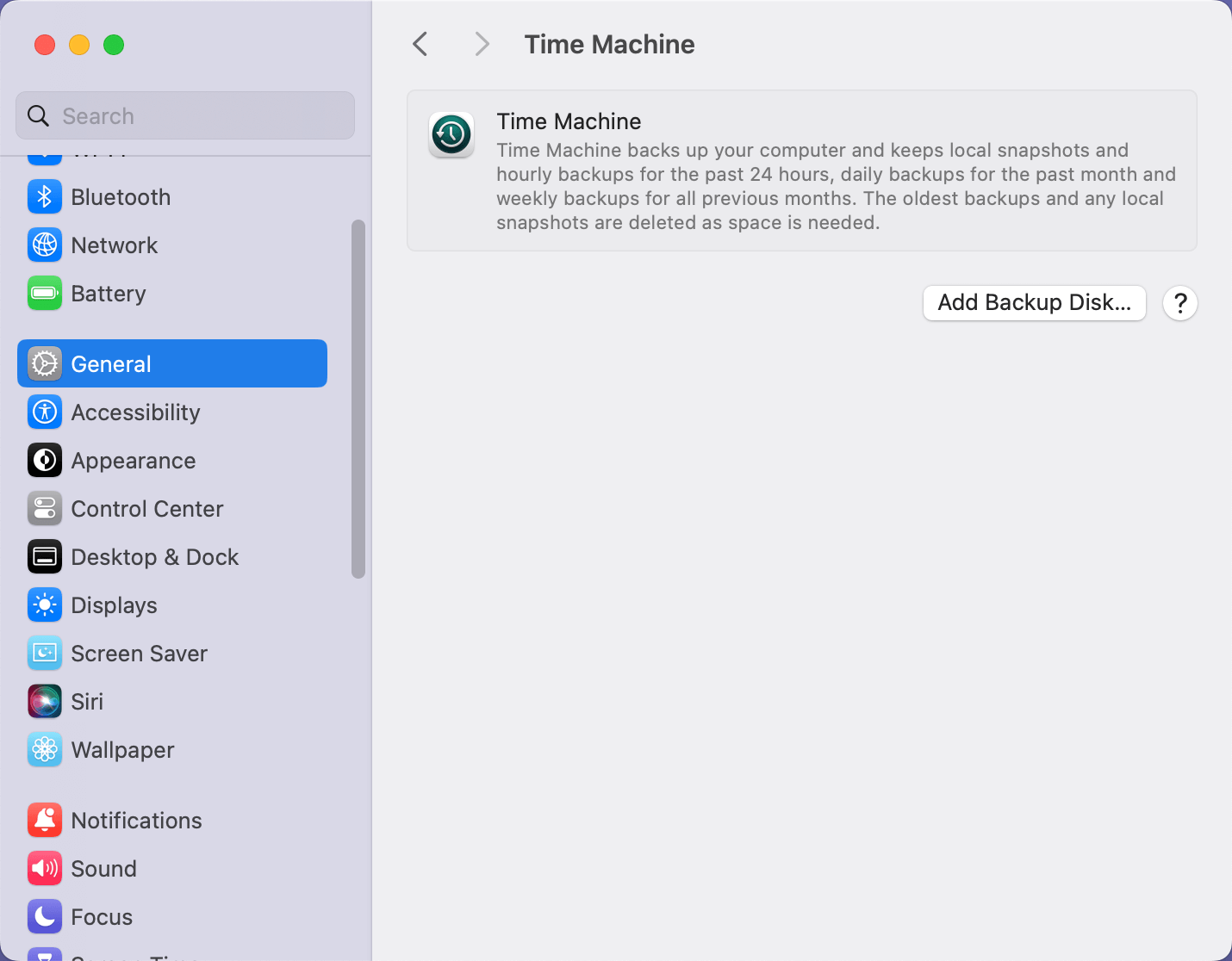
Task: Click the Displays settings icon
Action: [45, 604]
